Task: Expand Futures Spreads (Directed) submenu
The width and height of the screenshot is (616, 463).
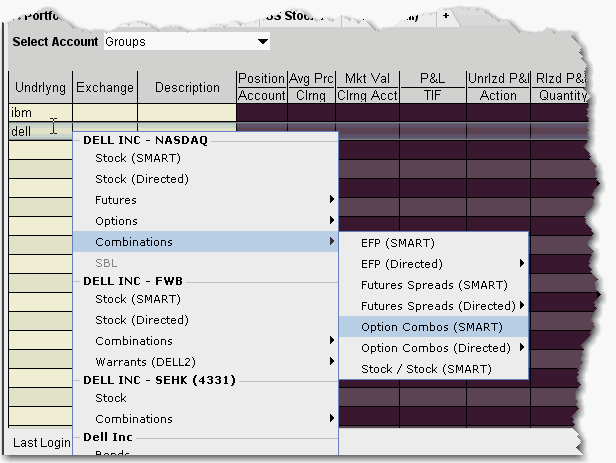Action: (x=521, y=306)
